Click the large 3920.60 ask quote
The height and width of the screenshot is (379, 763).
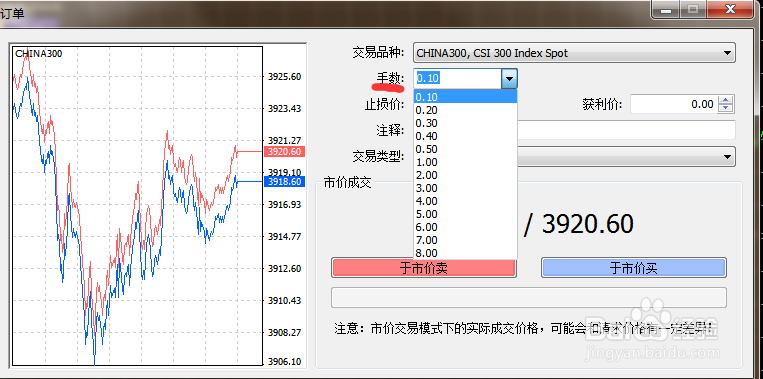[x=588, y=224]
